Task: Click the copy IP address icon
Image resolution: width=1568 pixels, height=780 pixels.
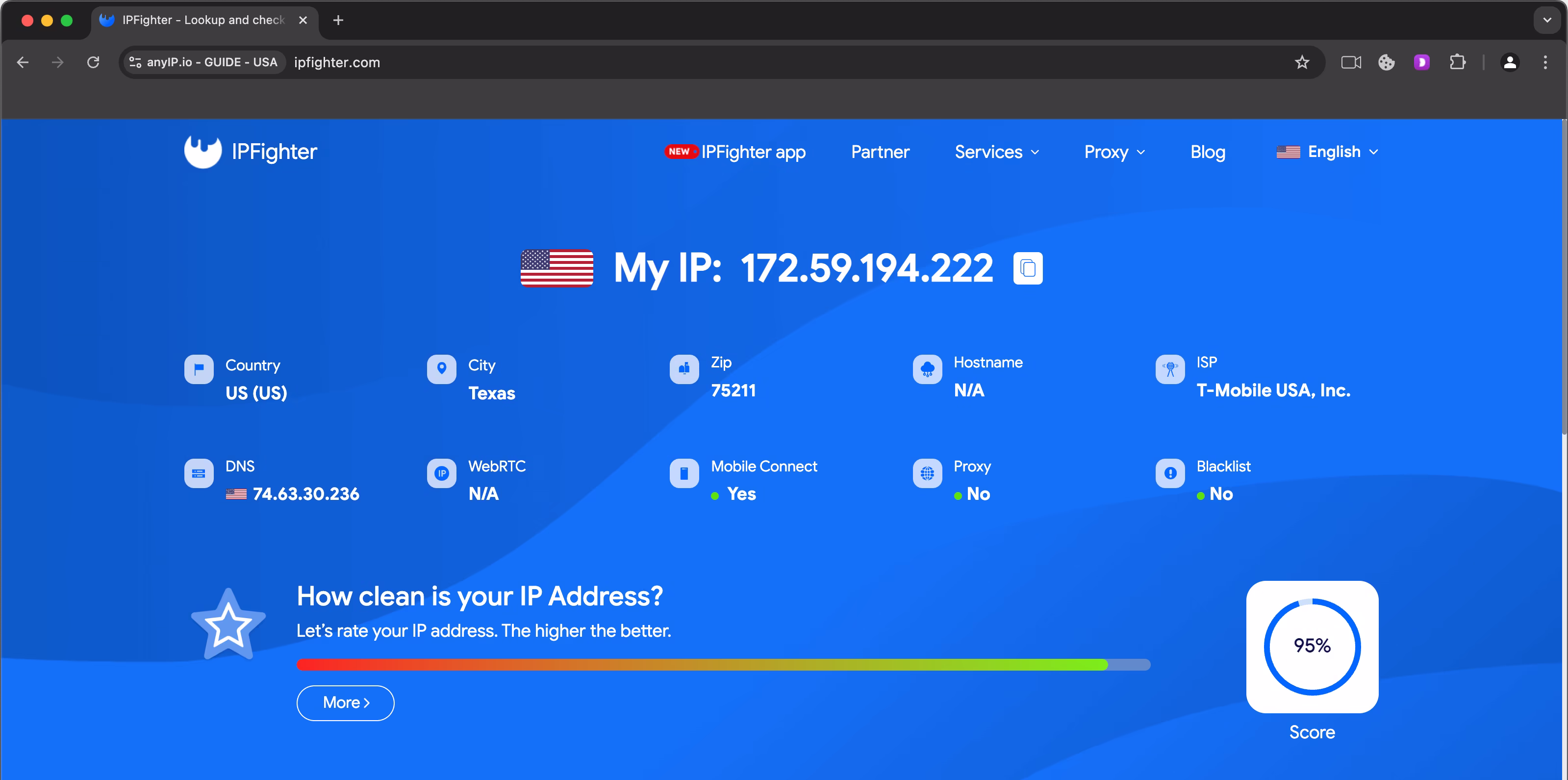Action: click(x=1028, y=268)
